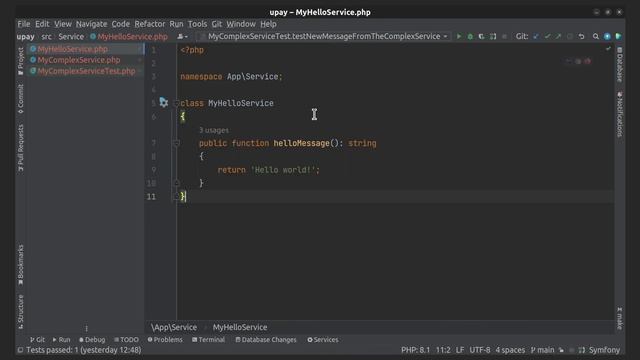Click MyHelloService editor breadcrumb at bottom
Image resolution: width=640 pixels, height=360 pixels.
tap(240, 327)
